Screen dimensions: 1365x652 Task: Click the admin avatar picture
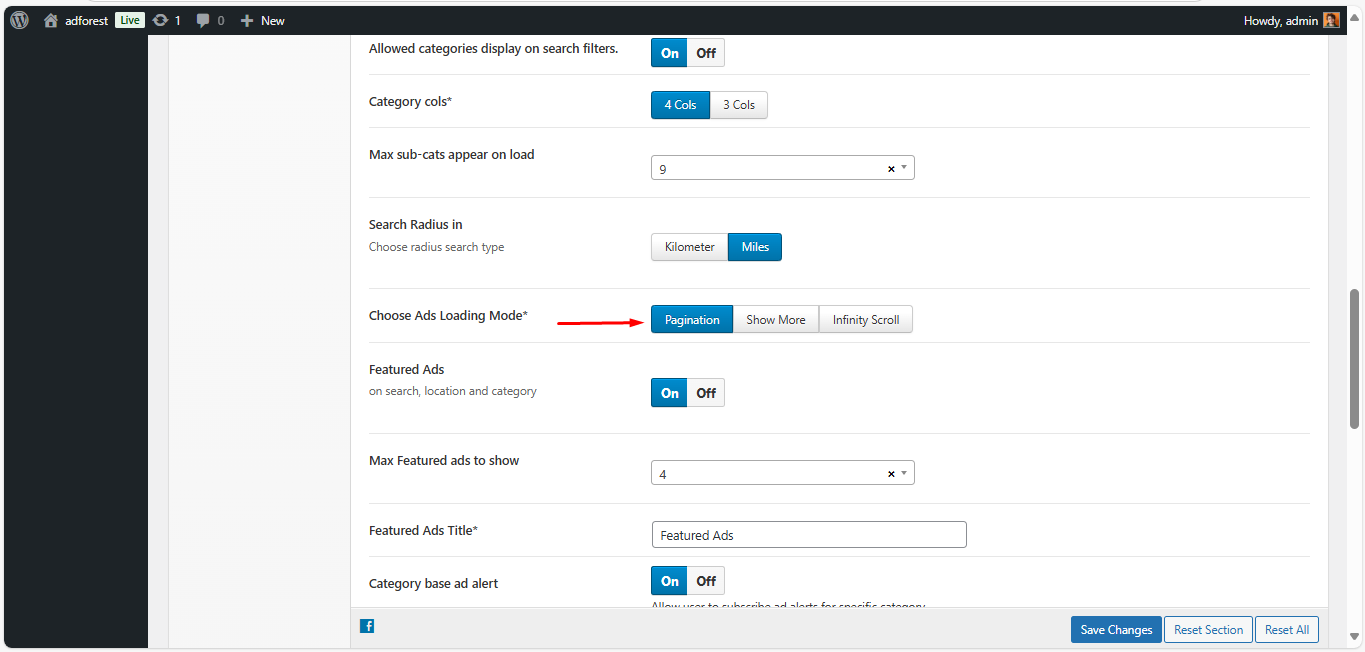pyautogui.click(x=1331, y=20)
